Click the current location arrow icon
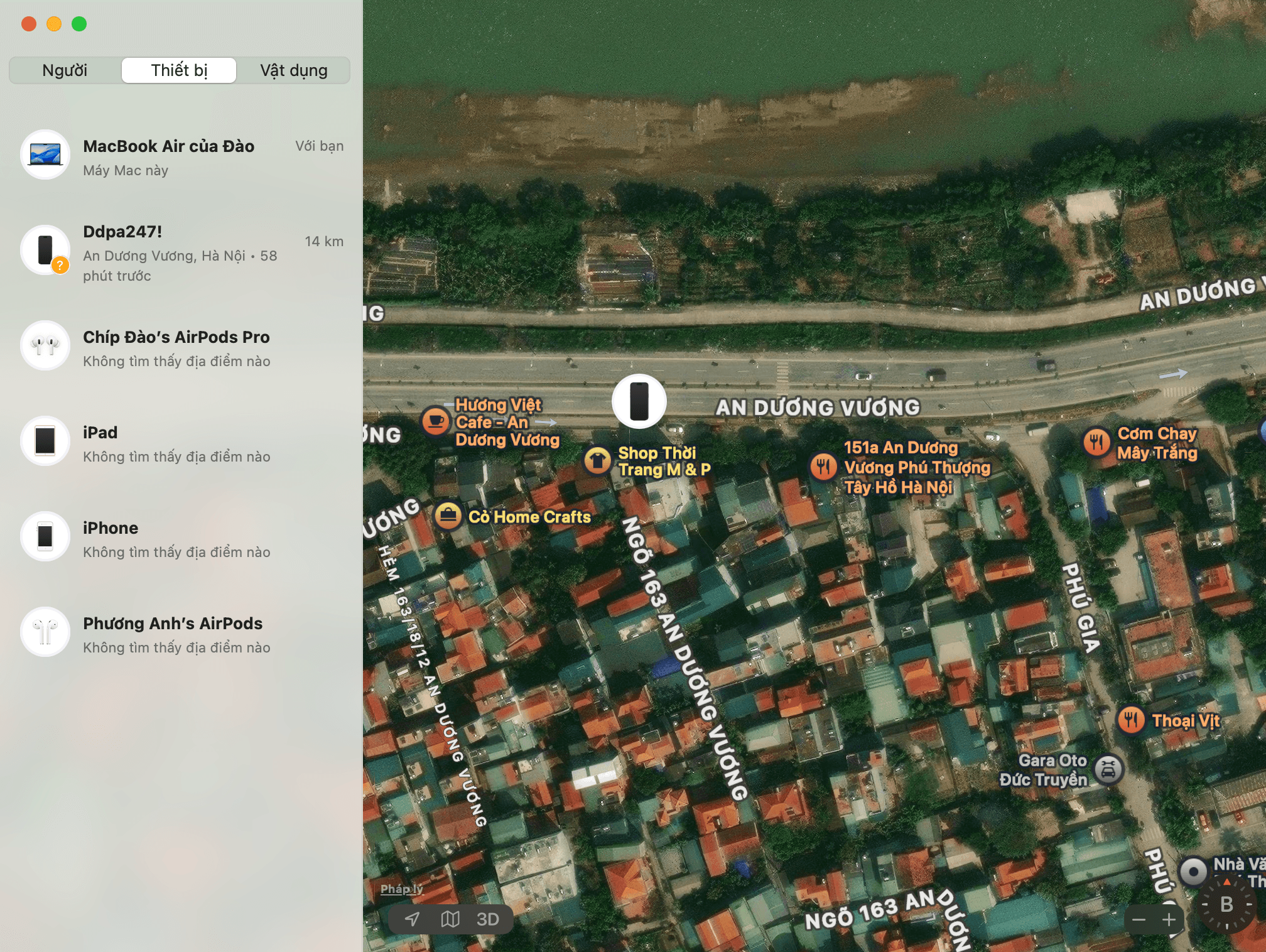Image resolution: width=1266 pixels, height=952 pixels. (413, 919)
